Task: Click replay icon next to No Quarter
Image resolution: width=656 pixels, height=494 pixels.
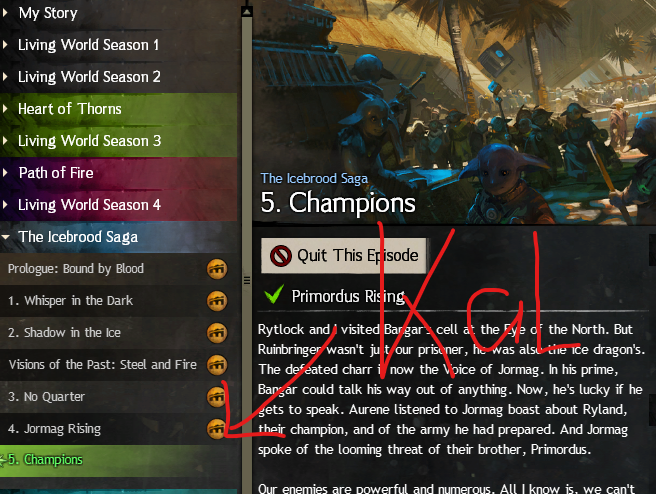Action: [217, 397]
